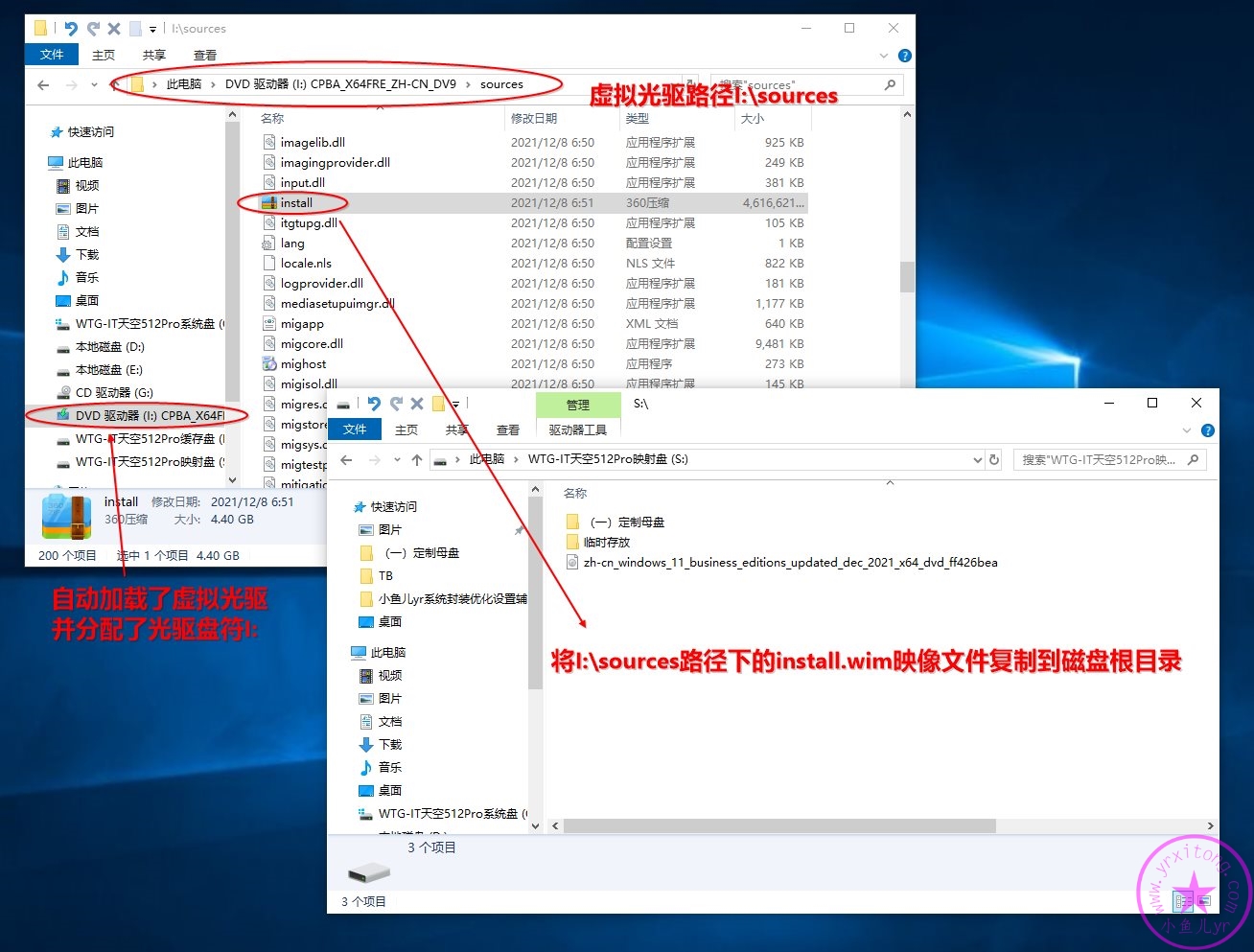Switch to the 查看 tab in the S:\ window
Image resolution: width=1254 pixels, height=952 pixels.
pyautogui.click(x=508, y=430)
